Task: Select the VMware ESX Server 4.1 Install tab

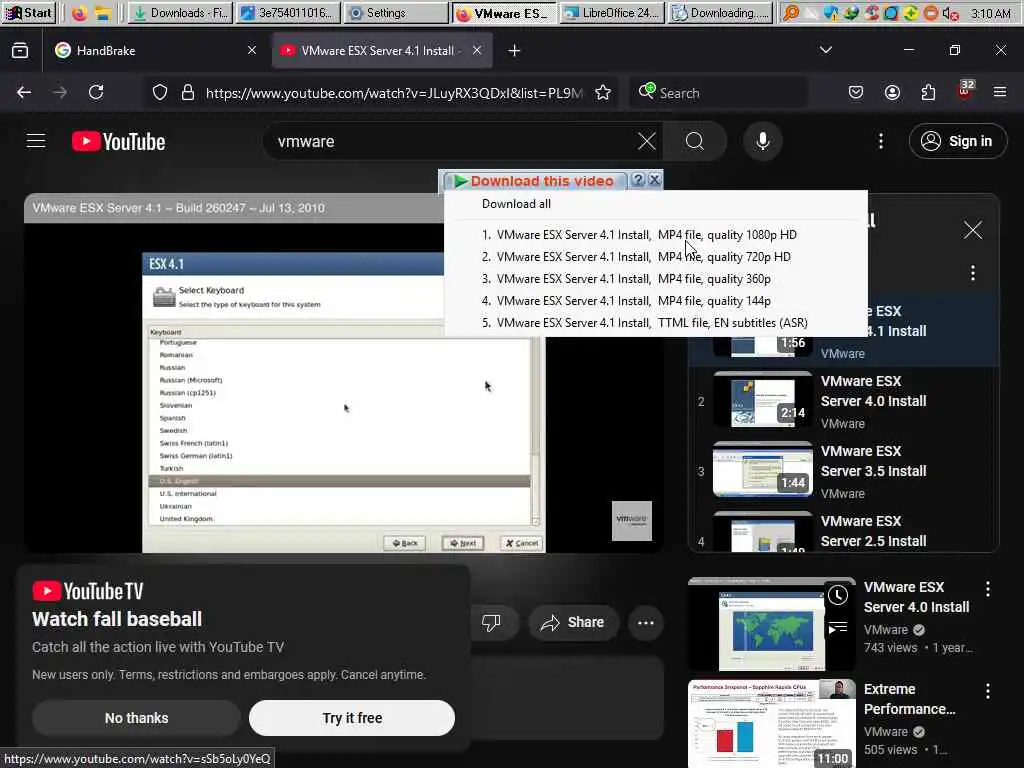Action: pyautogui.click(x=381, y=50)
